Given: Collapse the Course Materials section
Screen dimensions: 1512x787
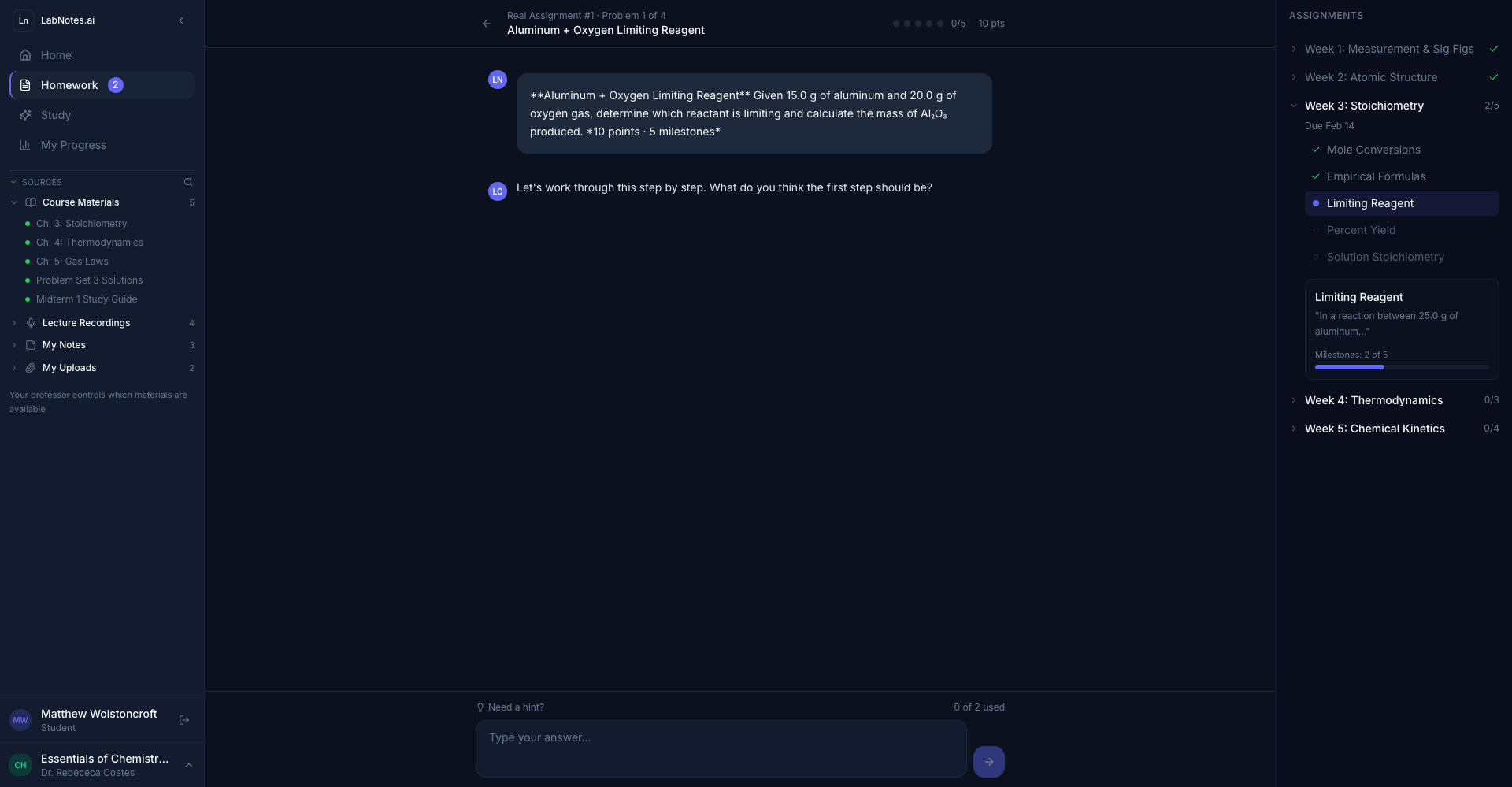Looking at the screenshot, I should click(14, 202).
